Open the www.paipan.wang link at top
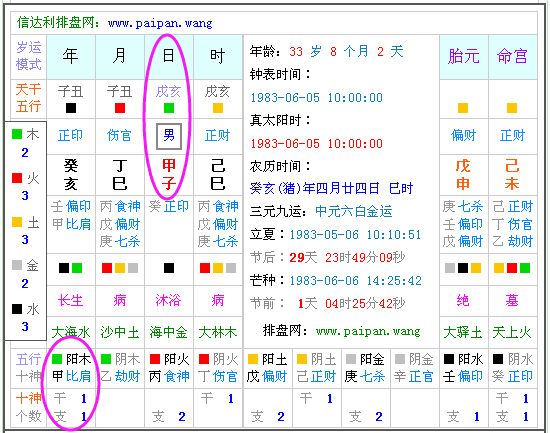Viewport: 550px width, 433px height. [160, 23]
